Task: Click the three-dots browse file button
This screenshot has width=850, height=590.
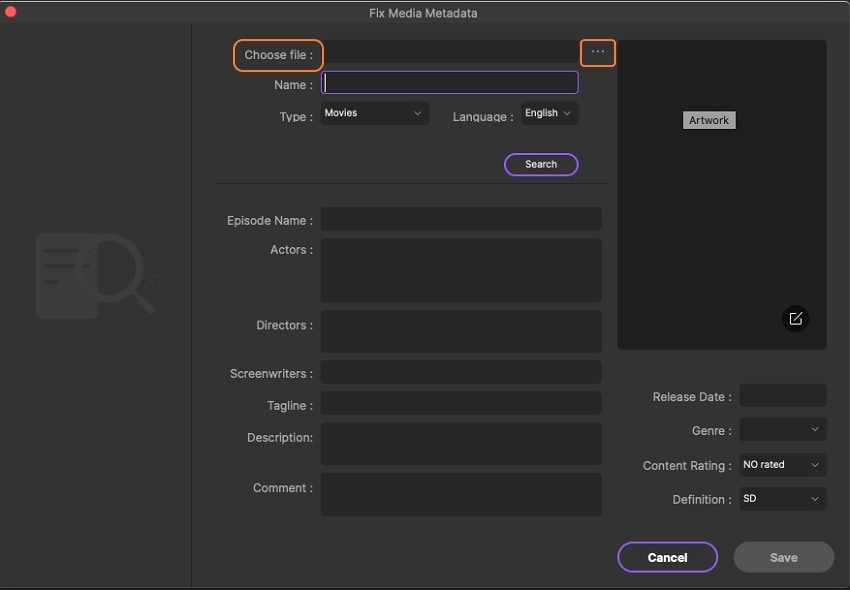Action: (x=598, y=52)
